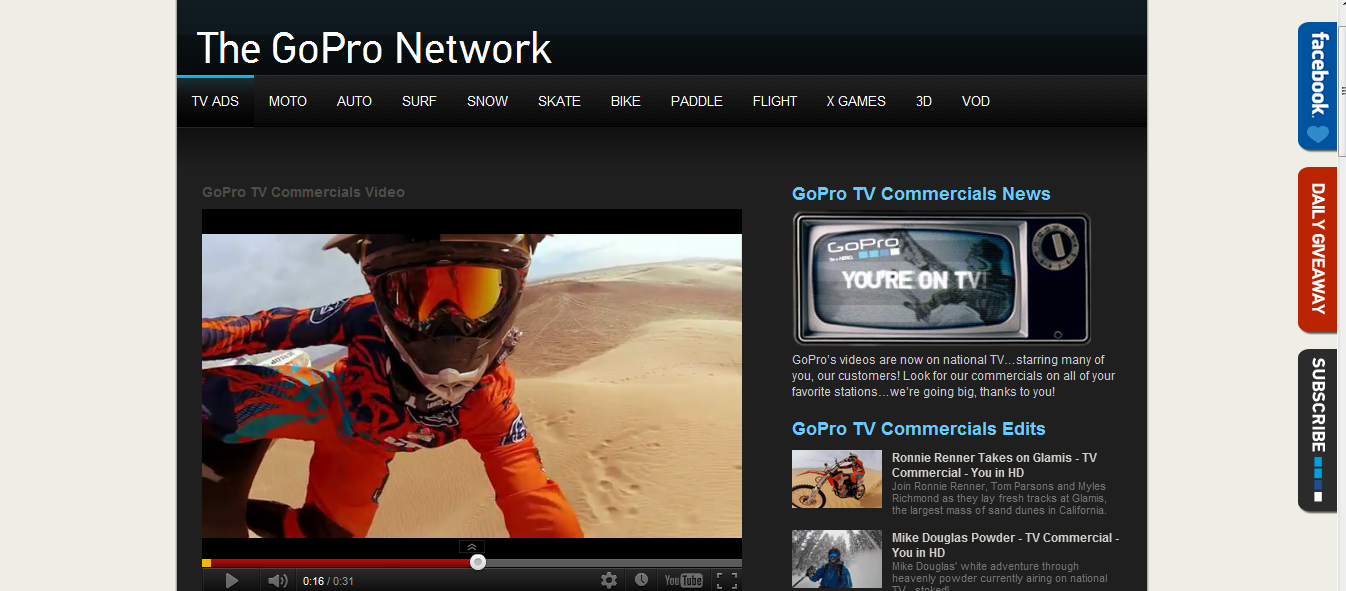Switch to the 3D tab
Image resolution: width=1346 pixels, height=591 pixels.
click(x=924, y=101)
